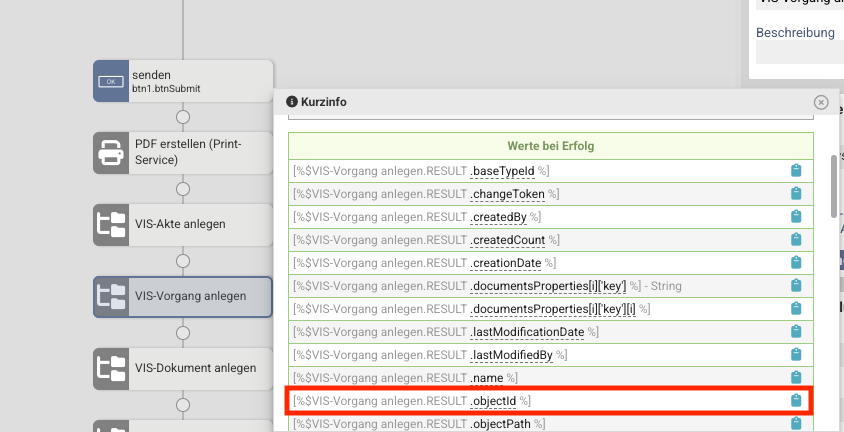Click connector circle below VIS-Akte anlegen node
The height and width of the screenshot is (432, 844).
coord(183,261)
